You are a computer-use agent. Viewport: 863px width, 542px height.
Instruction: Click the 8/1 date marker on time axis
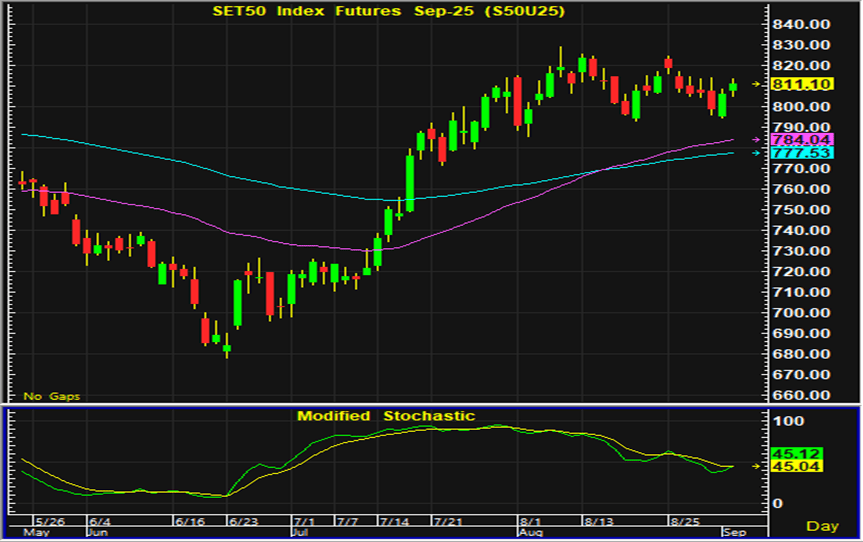[532, 522]
